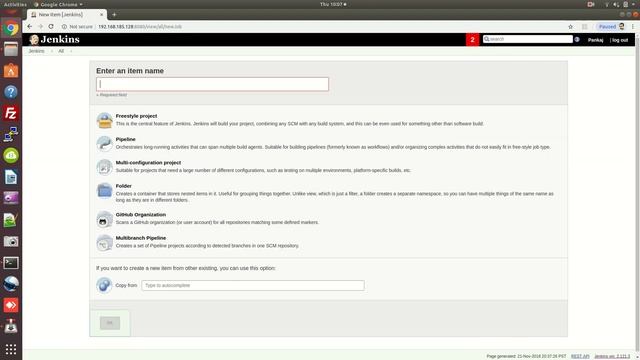Image resolution: width=640 pixels, height=360 pixels.
Task: Open a new Chrome tab
Action: pos(114,14)
